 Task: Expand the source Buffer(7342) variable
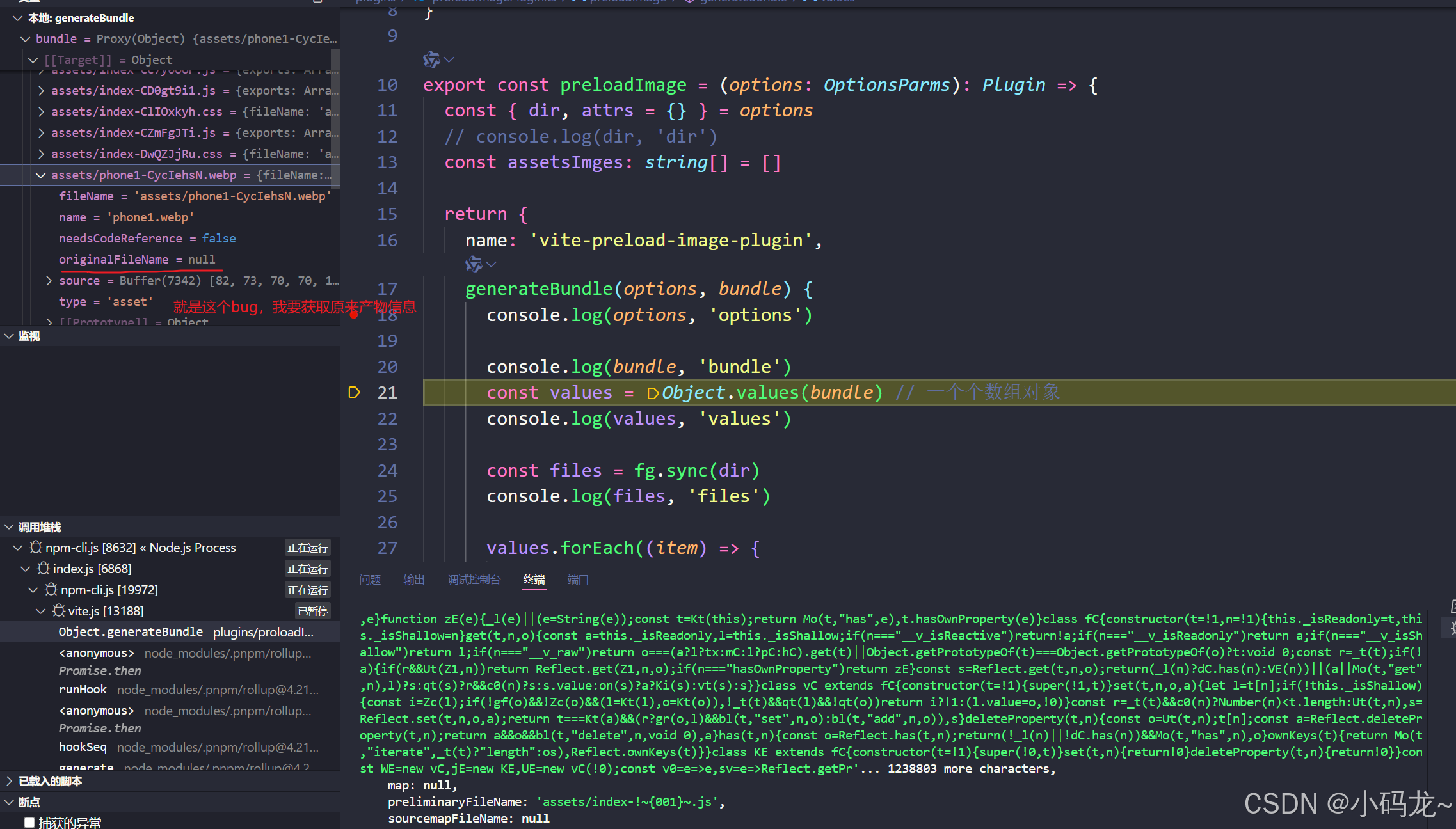(49, 280)
